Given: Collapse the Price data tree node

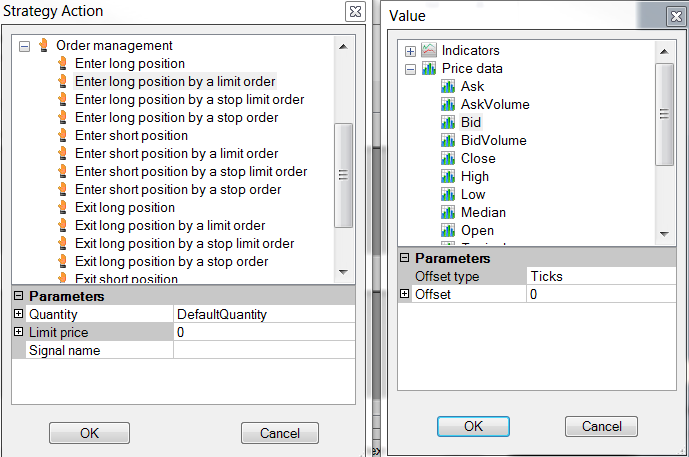Looking at the screenshot, I should click(410, 69).
